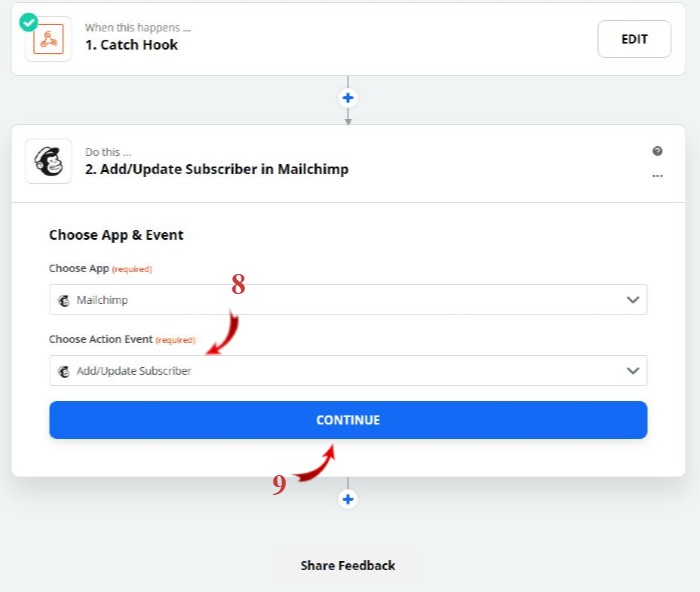Click Mailchimp icon in Action Event field
This screenshot has height=592, width=700.
(x=64, y=371)
